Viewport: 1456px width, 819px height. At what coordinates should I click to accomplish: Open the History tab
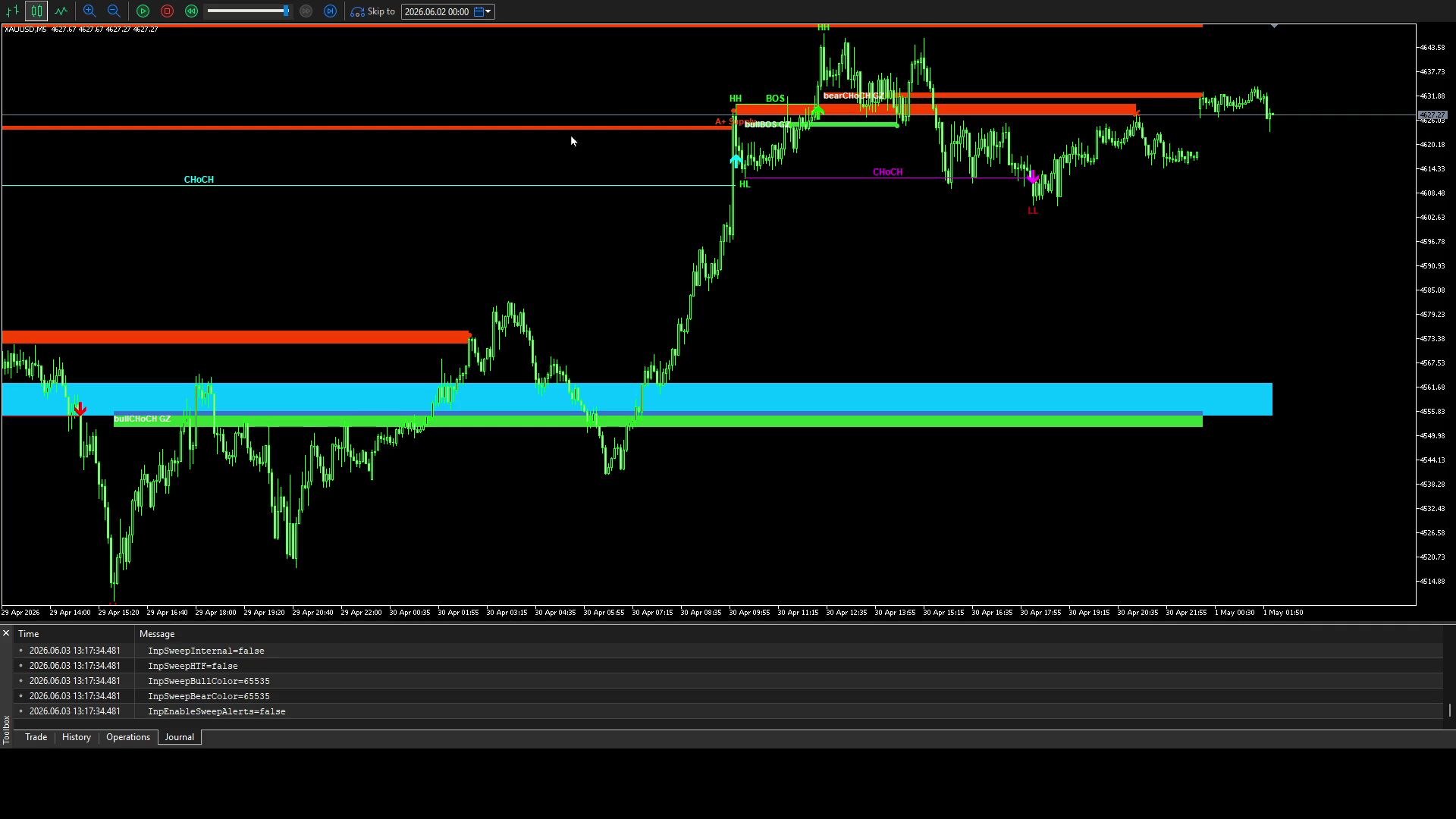click(77, 737)
